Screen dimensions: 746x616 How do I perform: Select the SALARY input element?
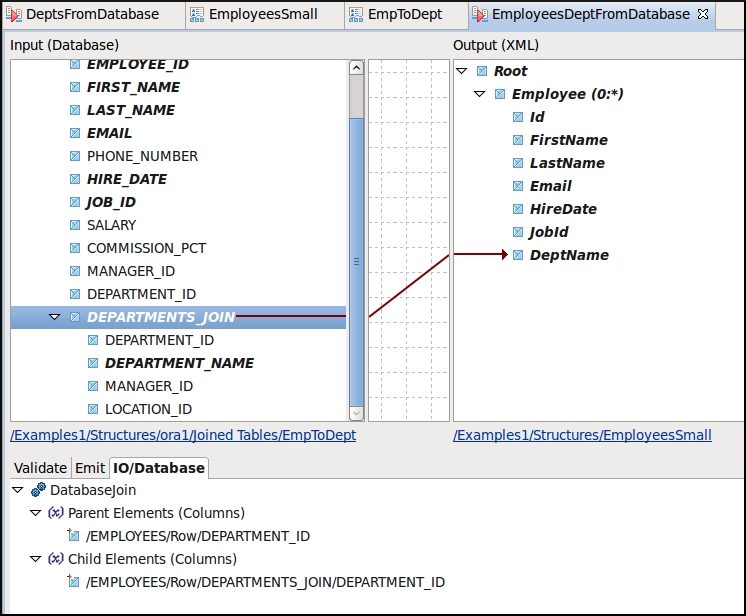click(x=111, y=225)
